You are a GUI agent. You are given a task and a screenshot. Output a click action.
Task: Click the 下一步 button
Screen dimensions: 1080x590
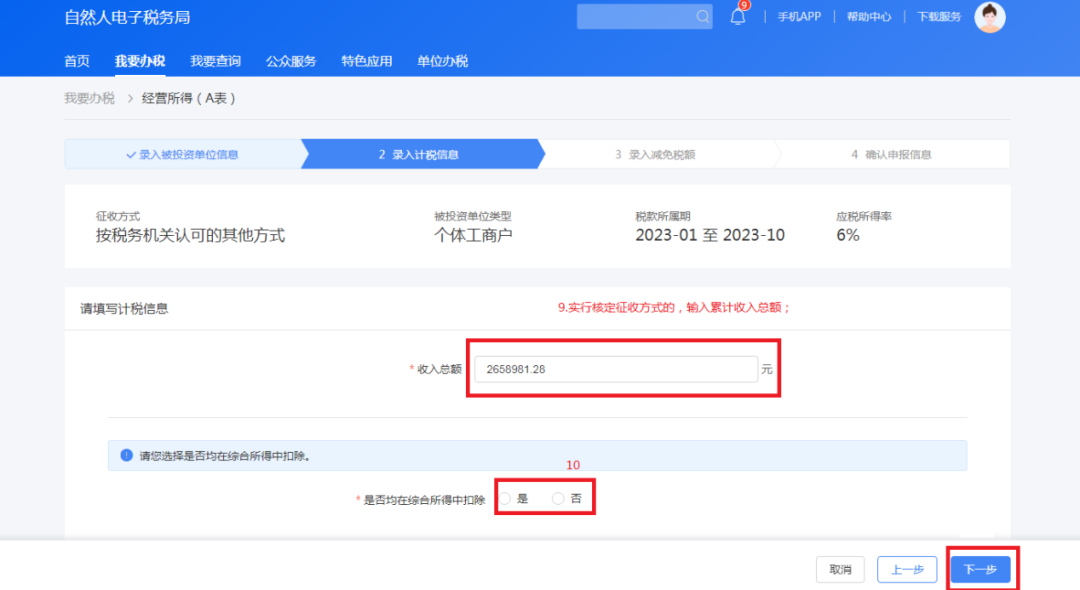click(981, 569)
